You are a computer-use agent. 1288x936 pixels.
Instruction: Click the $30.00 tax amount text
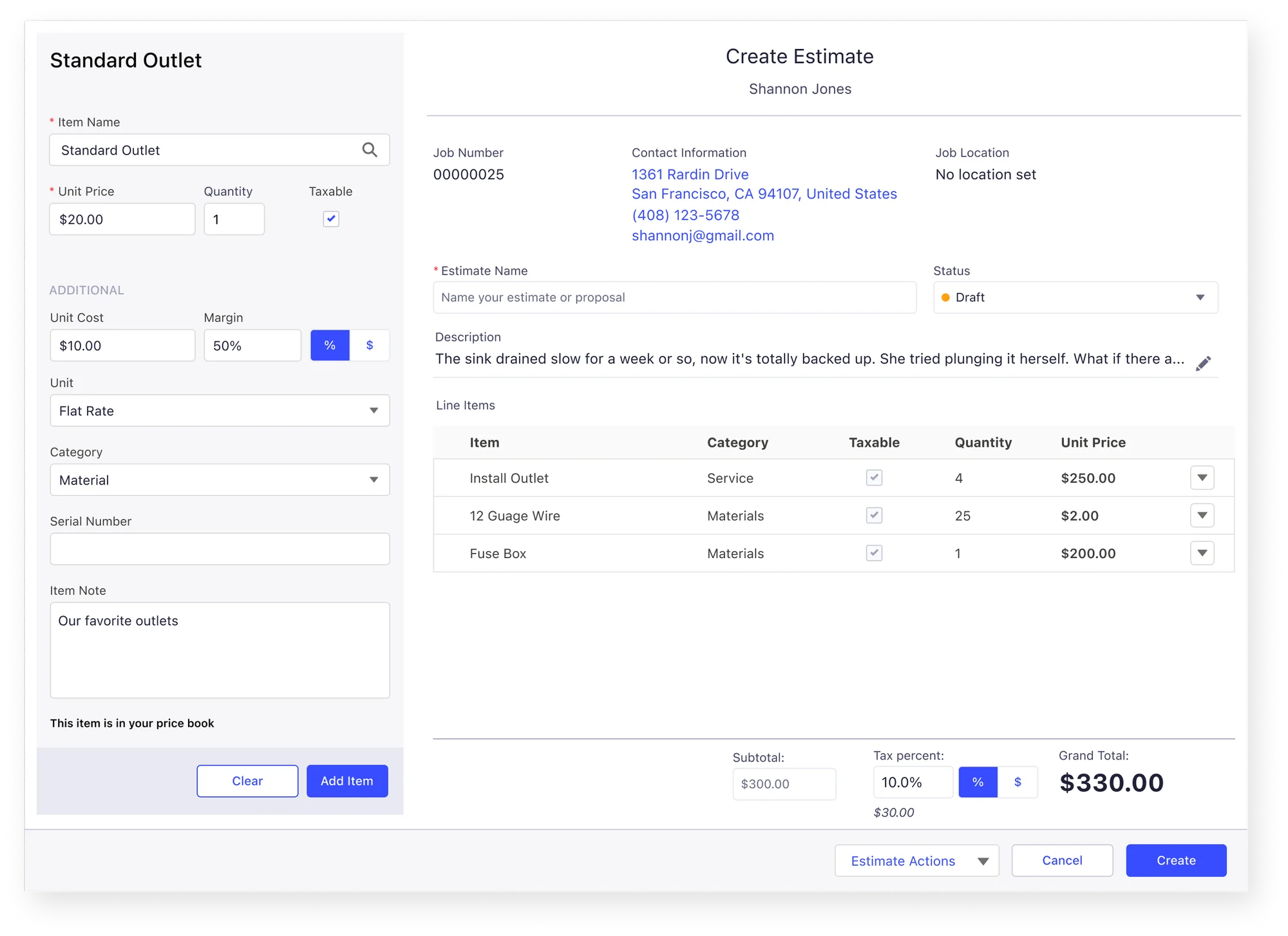(x=893, y=812)
